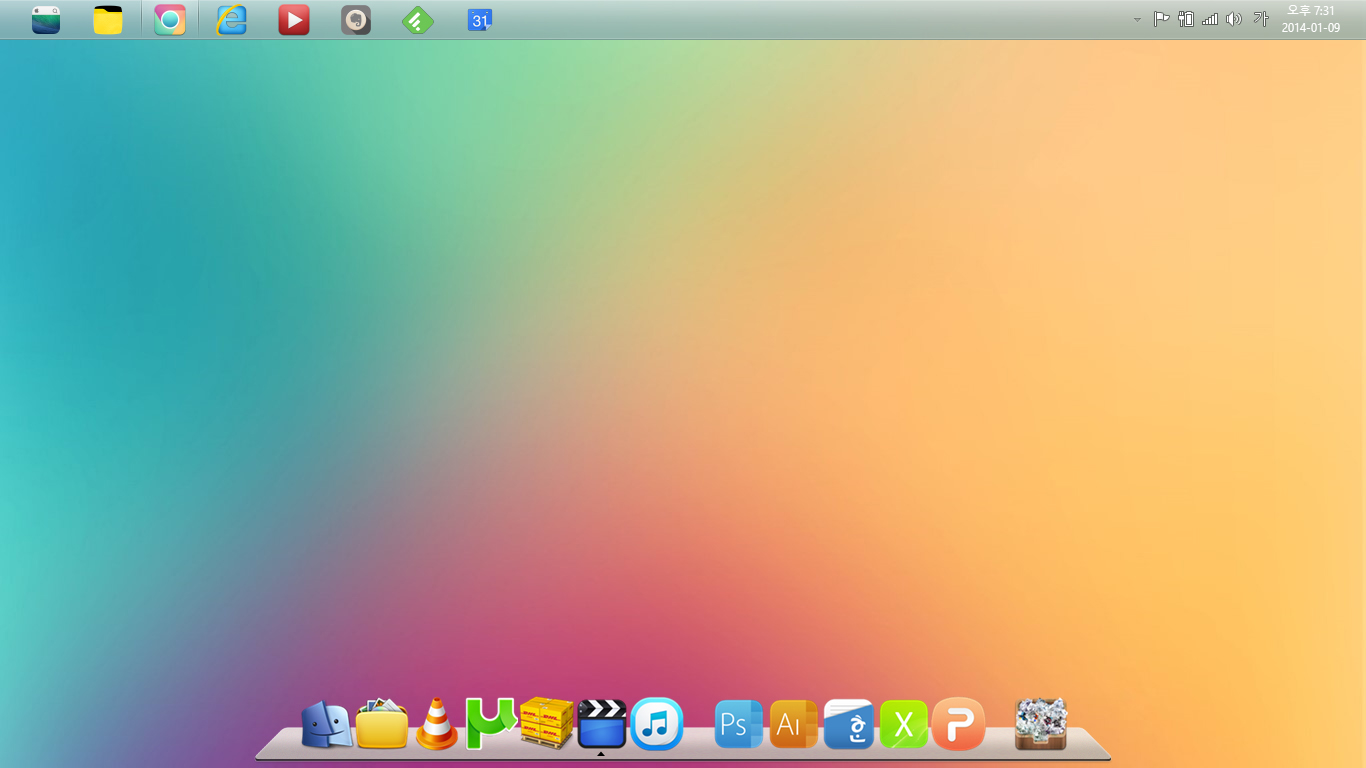The image size is (1366, 768).
Task: Launch the orange P presentation app
Action: coord(959,724)
